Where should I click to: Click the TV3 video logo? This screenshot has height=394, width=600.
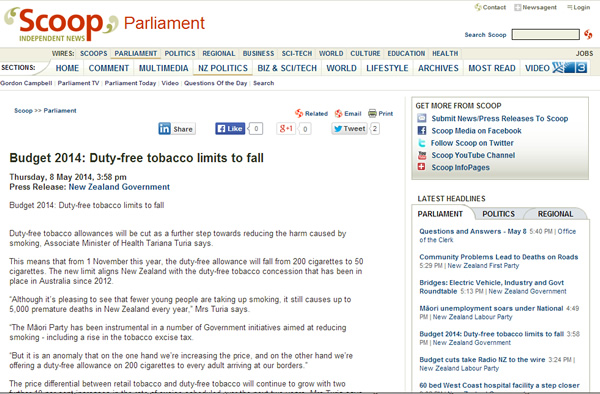[x=569, y=68]
